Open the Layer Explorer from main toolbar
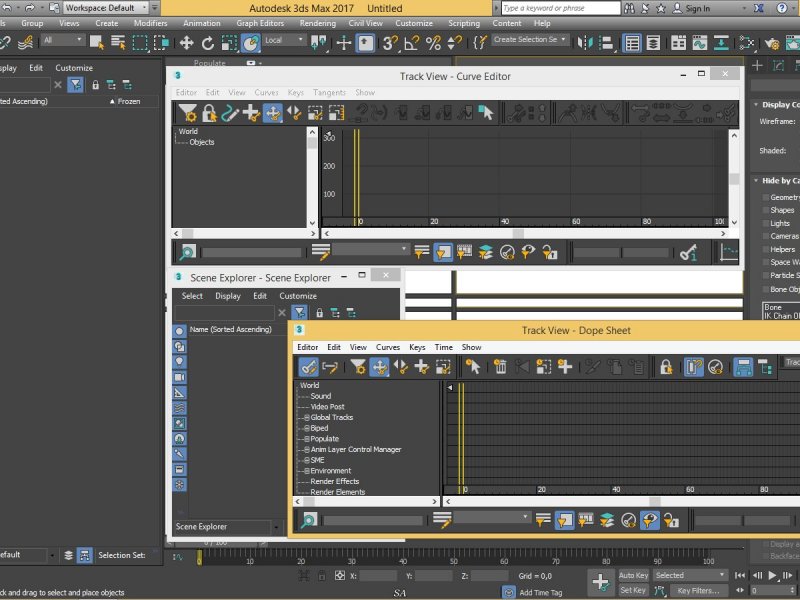The height and width of the screenshot is (600, 800). (653, 43)
